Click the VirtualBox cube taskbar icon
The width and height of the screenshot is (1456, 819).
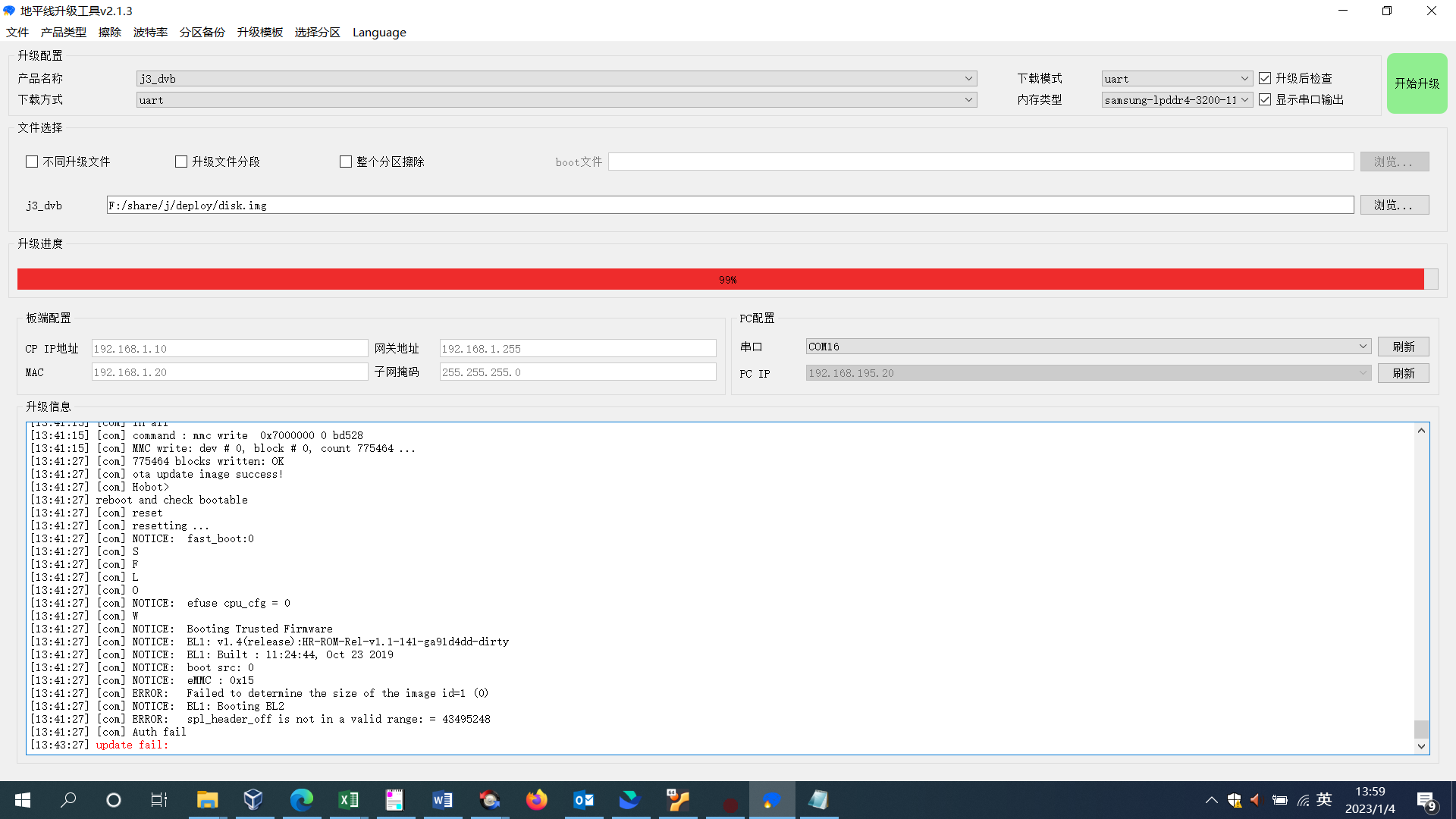pyautogui.click(x=253, y=800)
